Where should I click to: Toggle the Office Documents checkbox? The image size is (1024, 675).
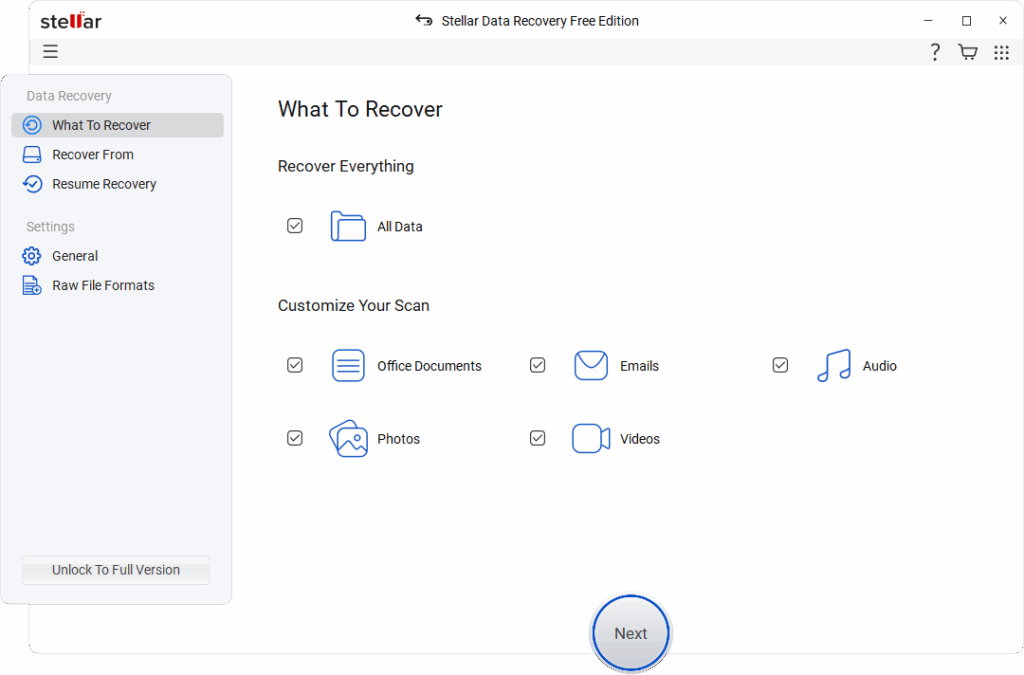point(295,365)
